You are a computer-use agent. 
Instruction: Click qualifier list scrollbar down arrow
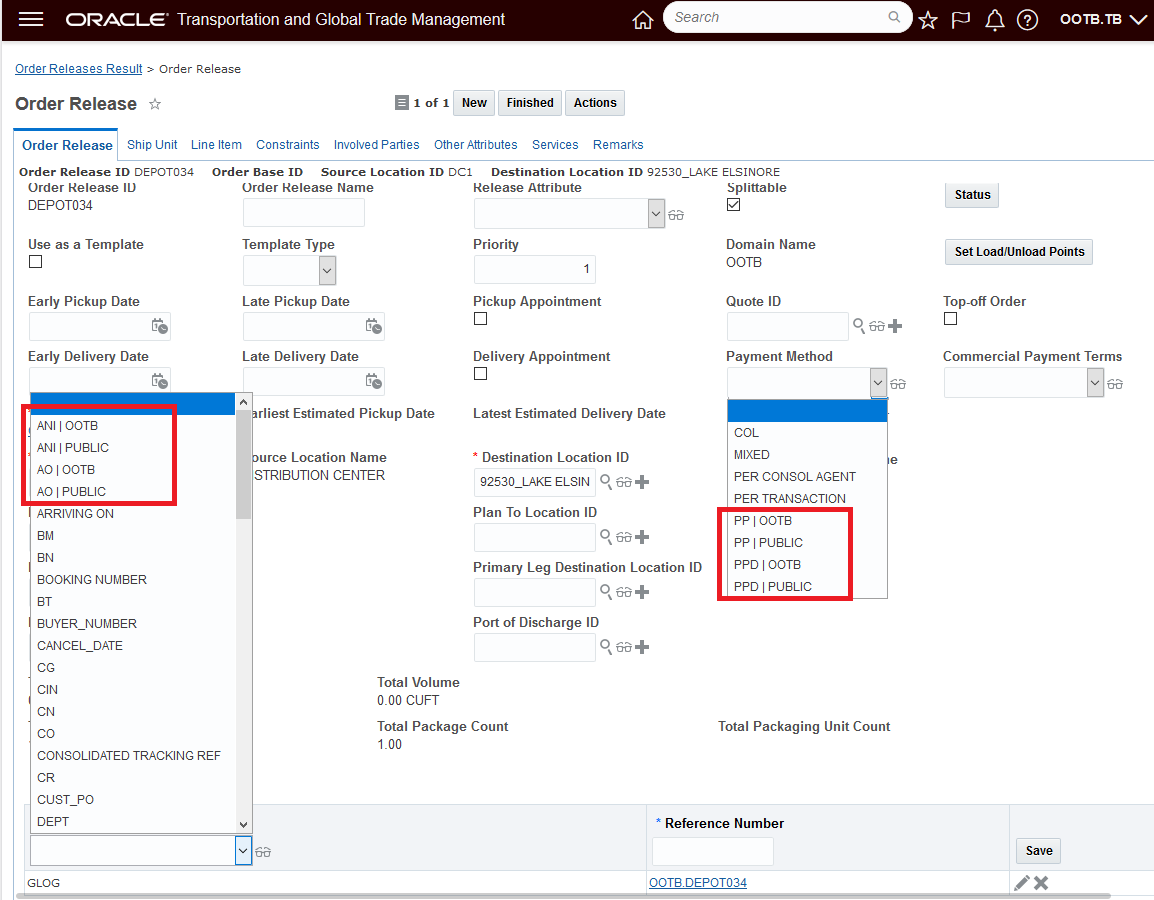pos(244,825)
